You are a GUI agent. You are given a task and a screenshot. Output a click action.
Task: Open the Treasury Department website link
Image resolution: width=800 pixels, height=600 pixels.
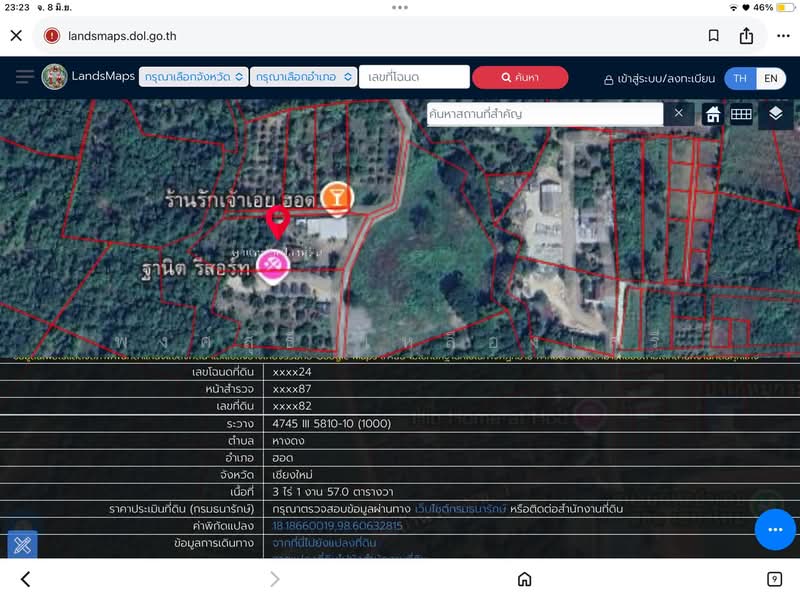(460, 509)
